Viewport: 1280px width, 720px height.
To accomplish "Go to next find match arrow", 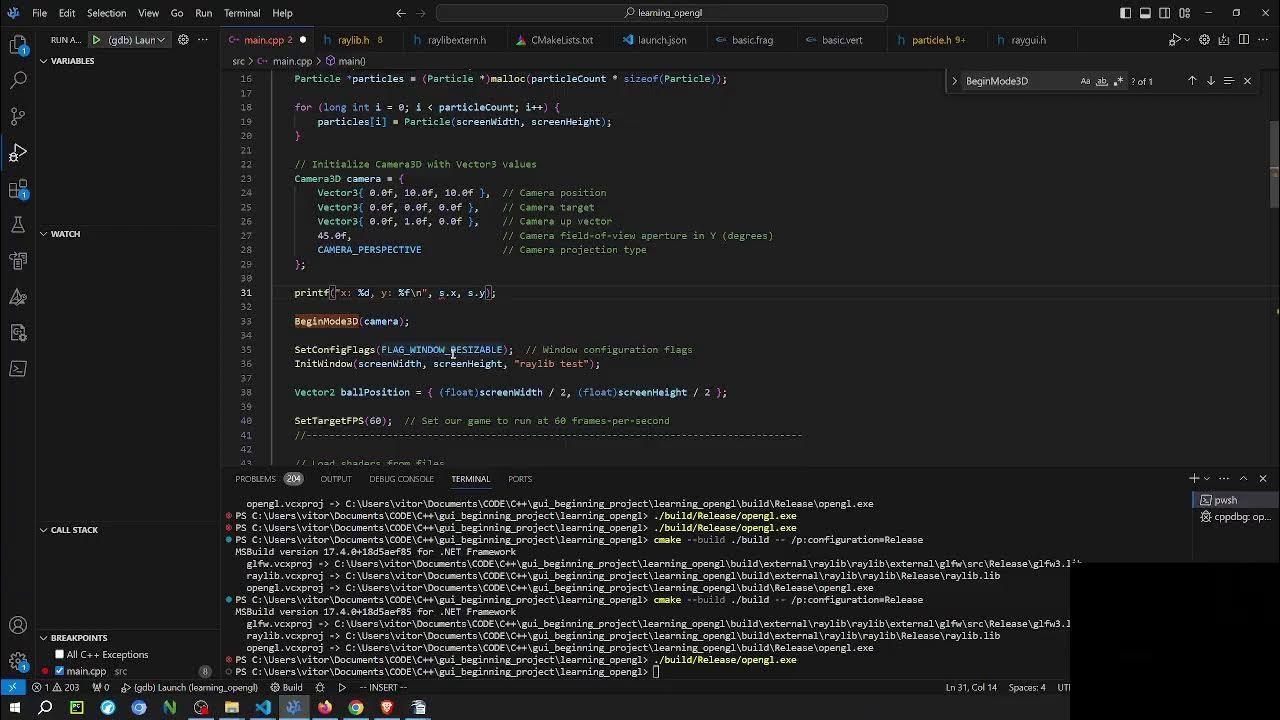I will [x=1210, y=81].
